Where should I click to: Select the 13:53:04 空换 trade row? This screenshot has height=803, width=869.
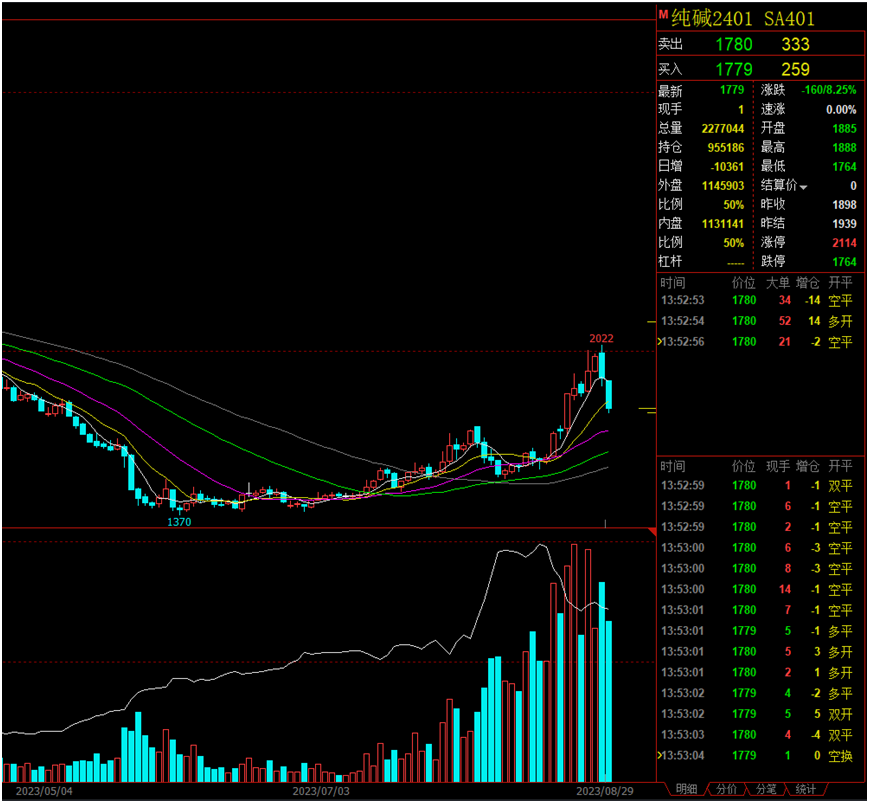tap(760, 755)
